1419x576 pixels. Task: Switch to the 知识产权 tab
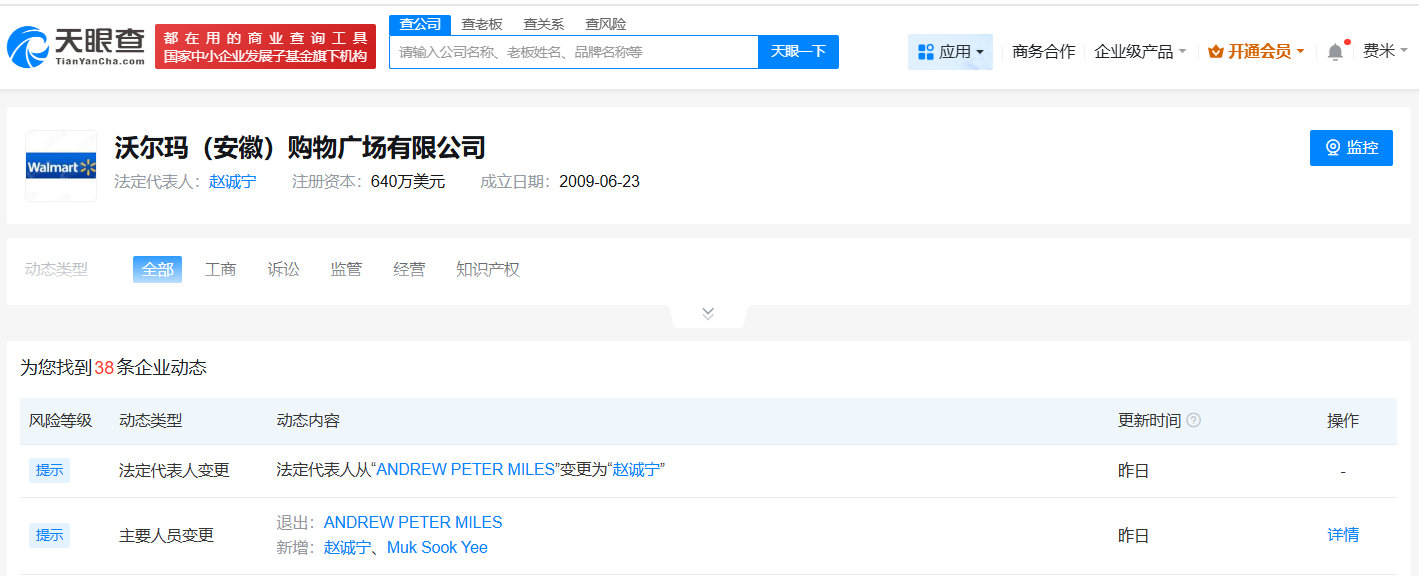coord(487,269)
